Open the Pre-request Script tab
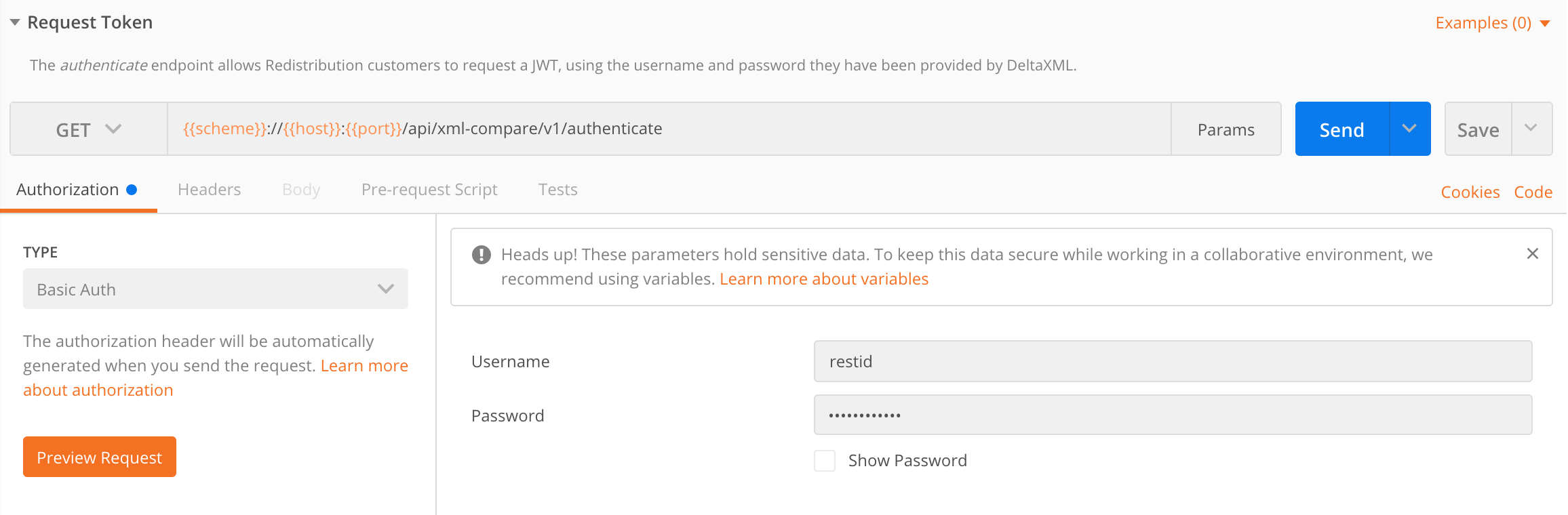Viewport: 1568px width, 515px height. (429, 190)
